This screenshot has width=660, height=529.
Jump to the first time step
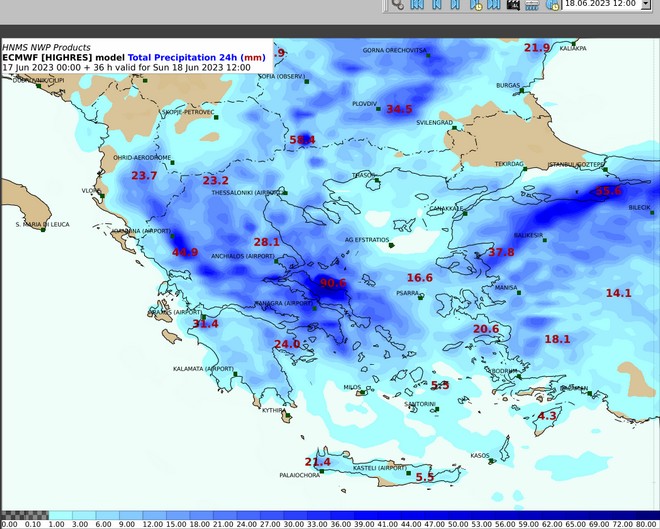point(417,5)
